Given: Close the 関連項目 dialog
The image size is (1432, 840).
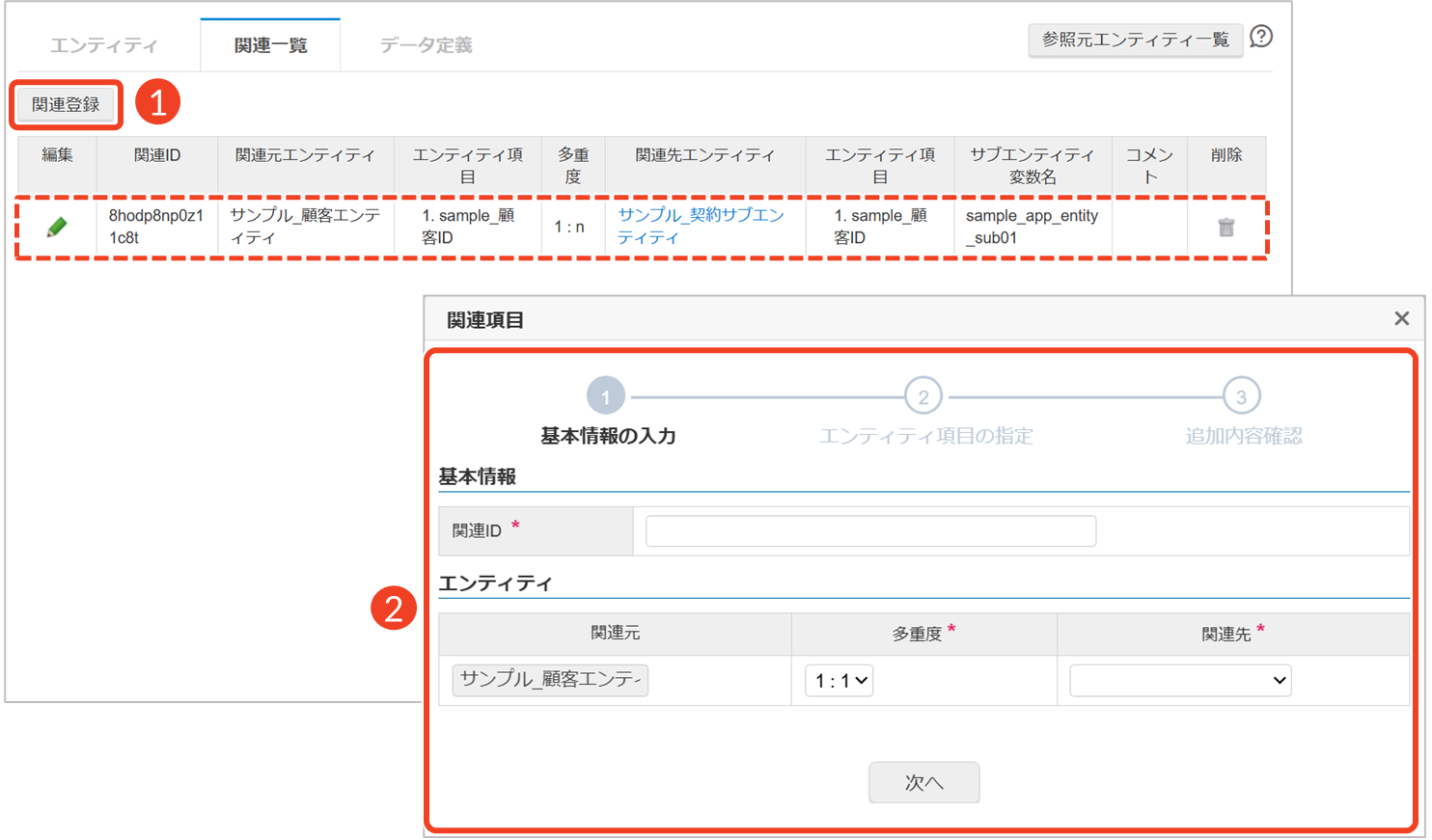Looking at the screenshot, I should 1401,319.
